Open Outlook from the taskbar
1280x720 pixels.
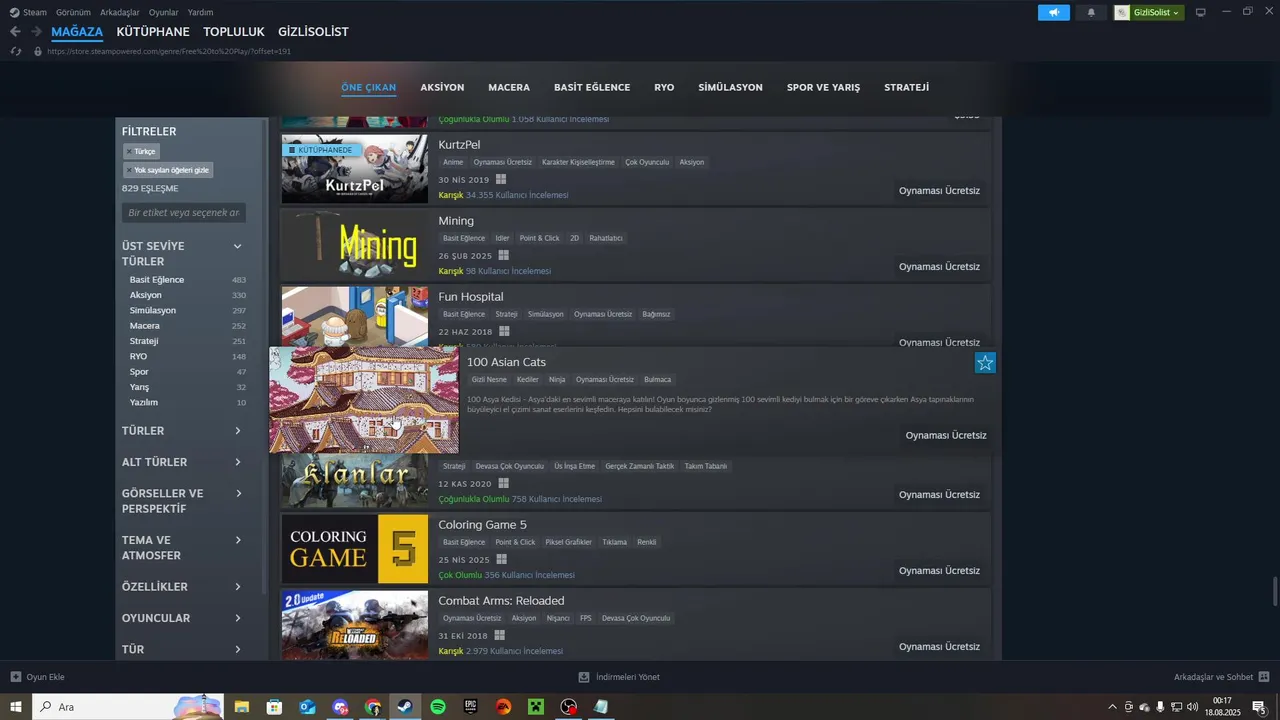pos(307,707)
